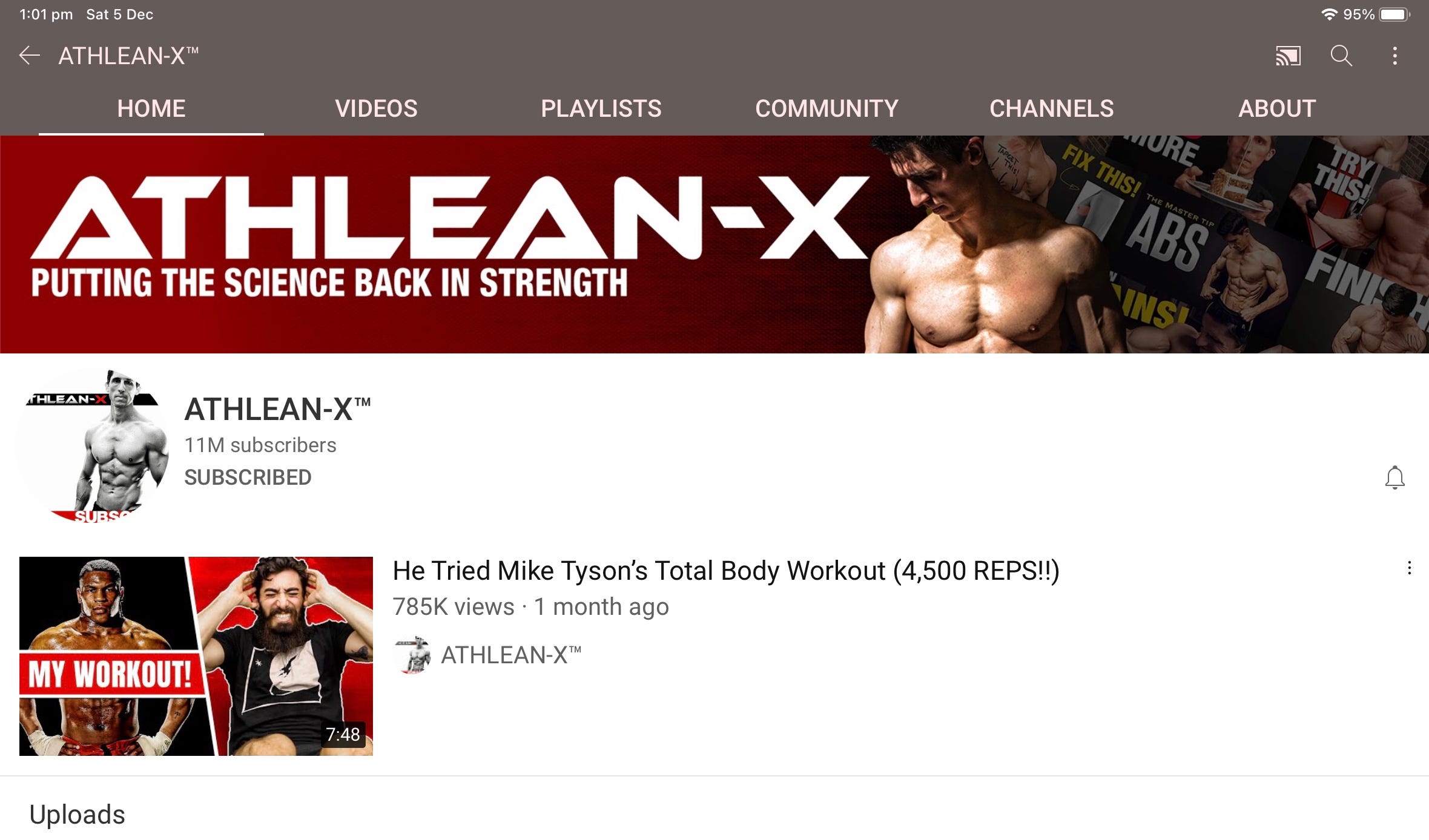Viewport: 1429px width, 840px height.
Task: Check the battery icon in status bar
Action: (1394, 15)
